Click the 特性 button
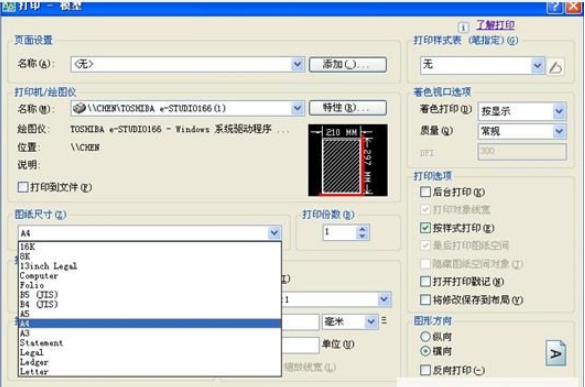This screenshot has height=387, width=585. click(x=348, y=108)
